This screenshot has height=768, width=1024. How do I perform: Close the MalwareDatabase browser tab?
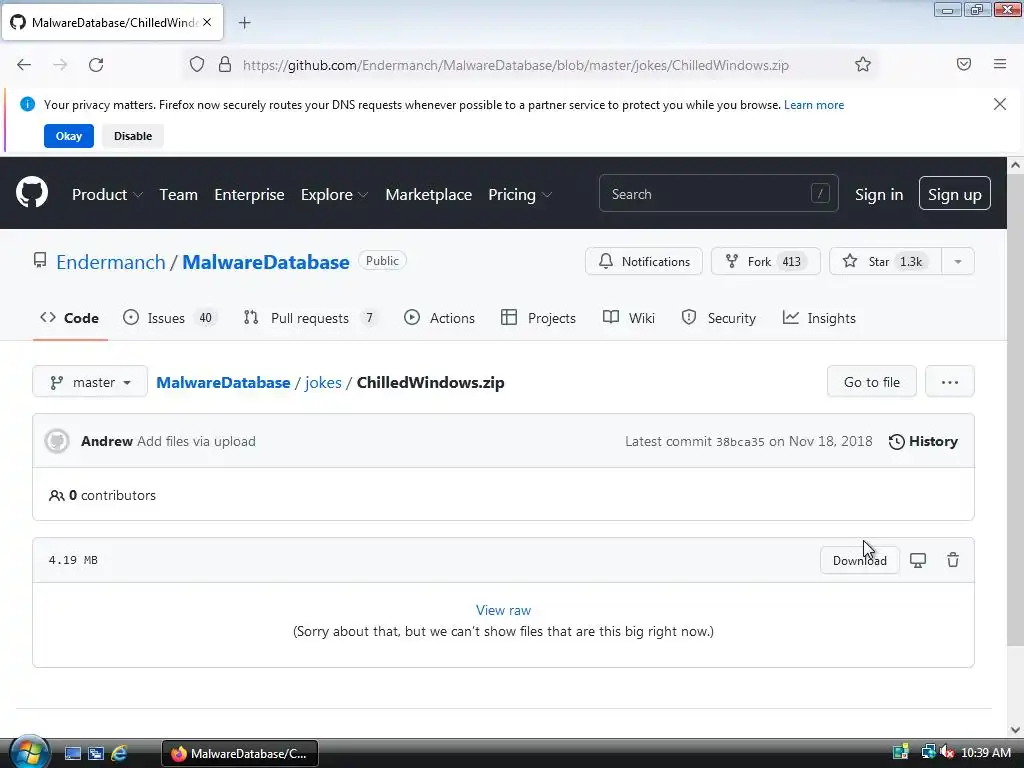[207, 22]
